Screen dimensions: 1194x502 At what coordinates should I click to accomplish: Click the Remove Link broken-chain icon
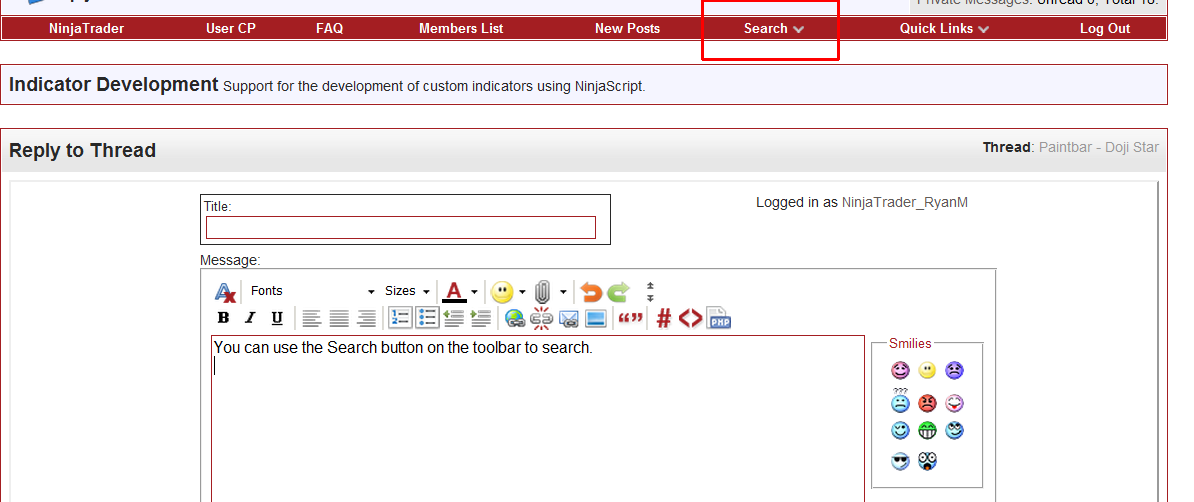pos(541,318)
